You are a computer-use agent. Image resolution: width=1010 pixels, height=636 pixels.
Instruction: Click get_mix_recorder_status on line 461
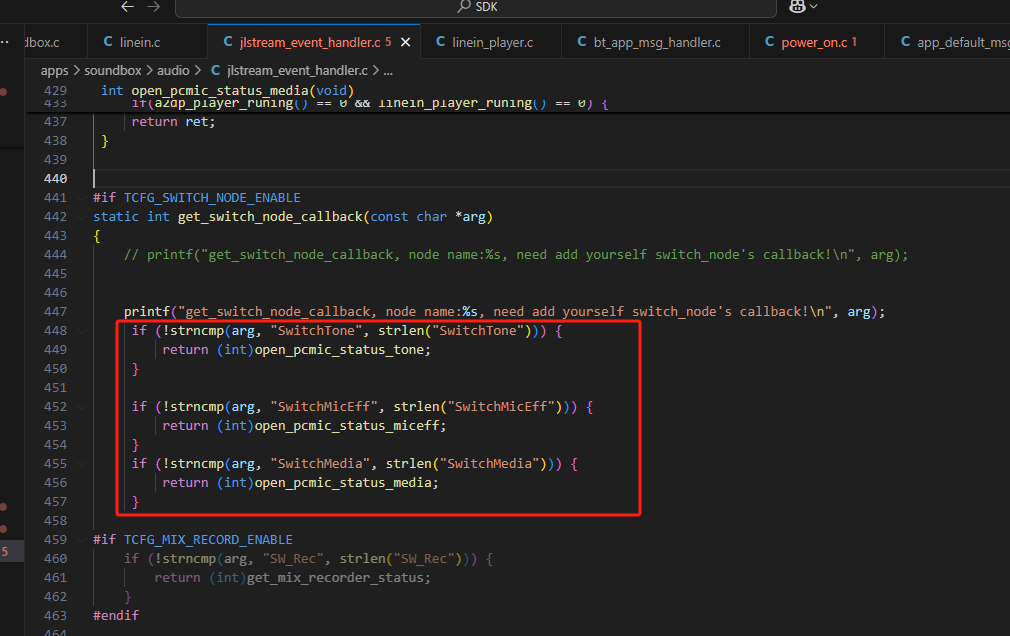click(336, 578)
